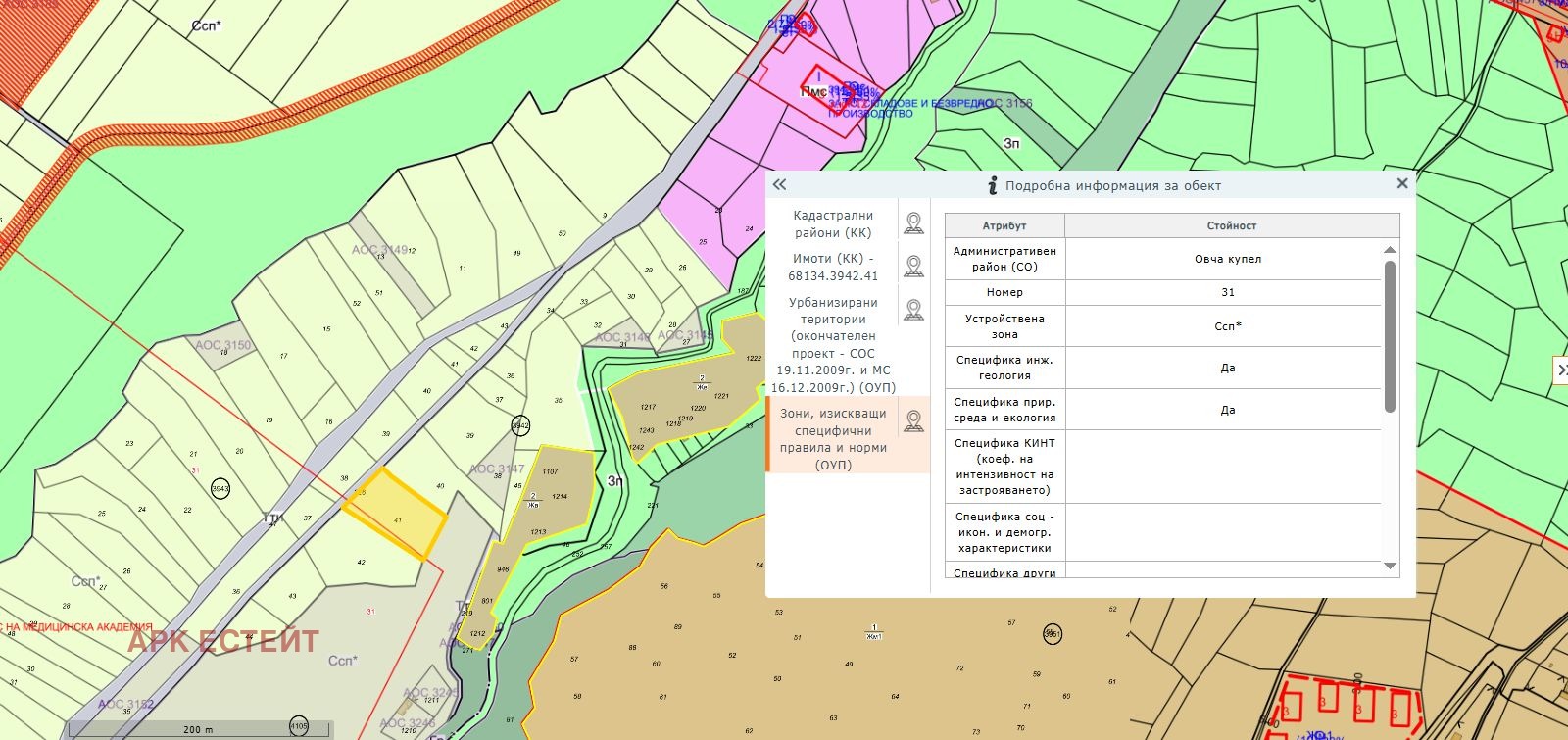
Task: Expand the side panel at the right screen edge
Action: [1560, 370]
